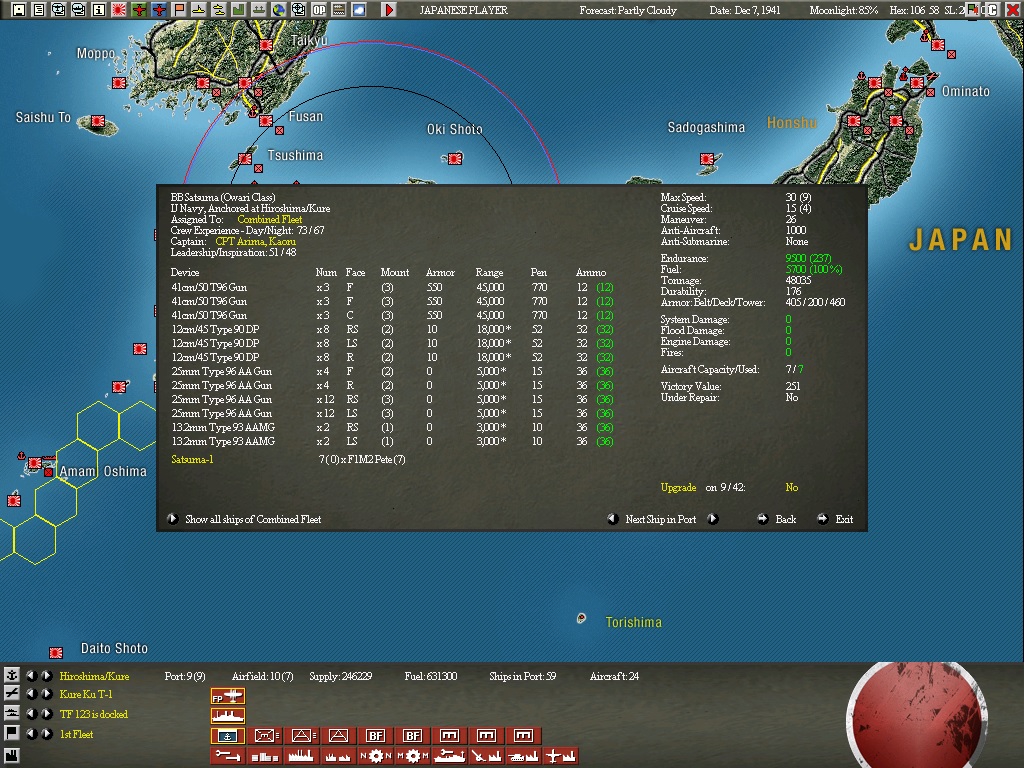The width and height of the screenshot is (1024, 768).
Task: Click the single yellow ship toolbar icon
Action: coord(199,10)
